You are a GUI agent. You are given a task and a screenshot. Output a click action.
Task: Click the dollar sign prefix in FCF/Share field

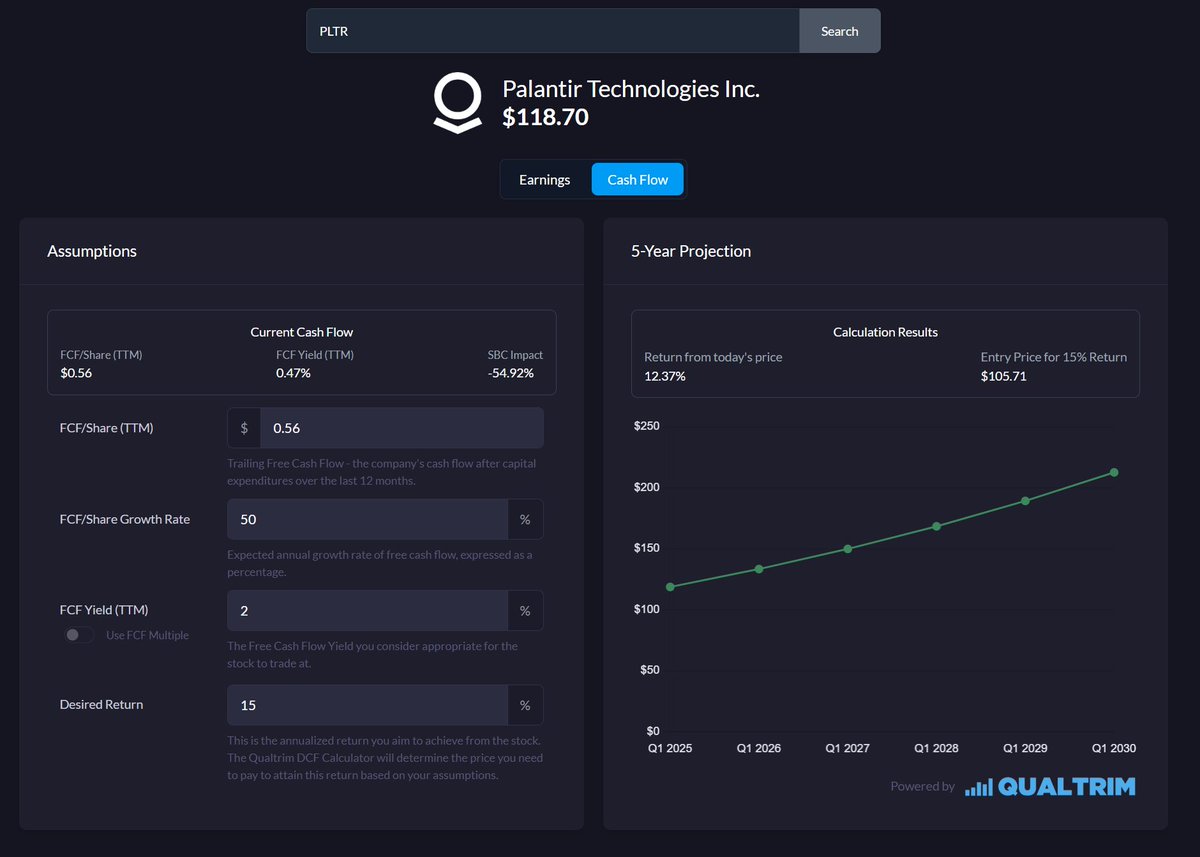(244, 428)
